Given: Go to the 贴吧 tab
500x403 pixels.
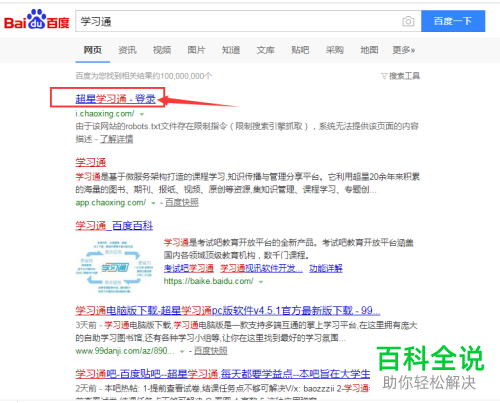Looking at the screenshot, I should pos(300,50).
